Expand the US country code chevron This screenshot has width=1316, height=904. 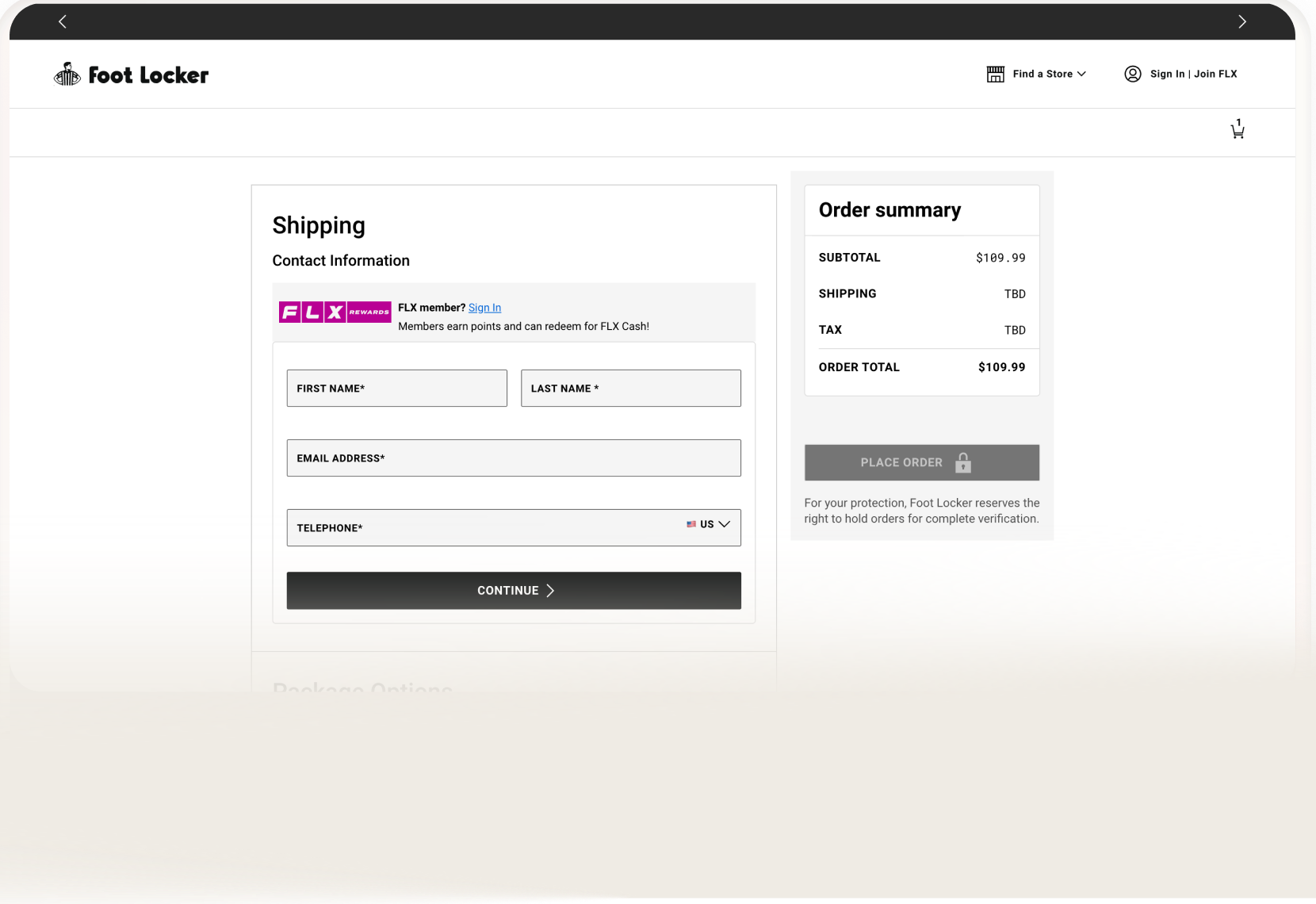(x=724, y=524)
